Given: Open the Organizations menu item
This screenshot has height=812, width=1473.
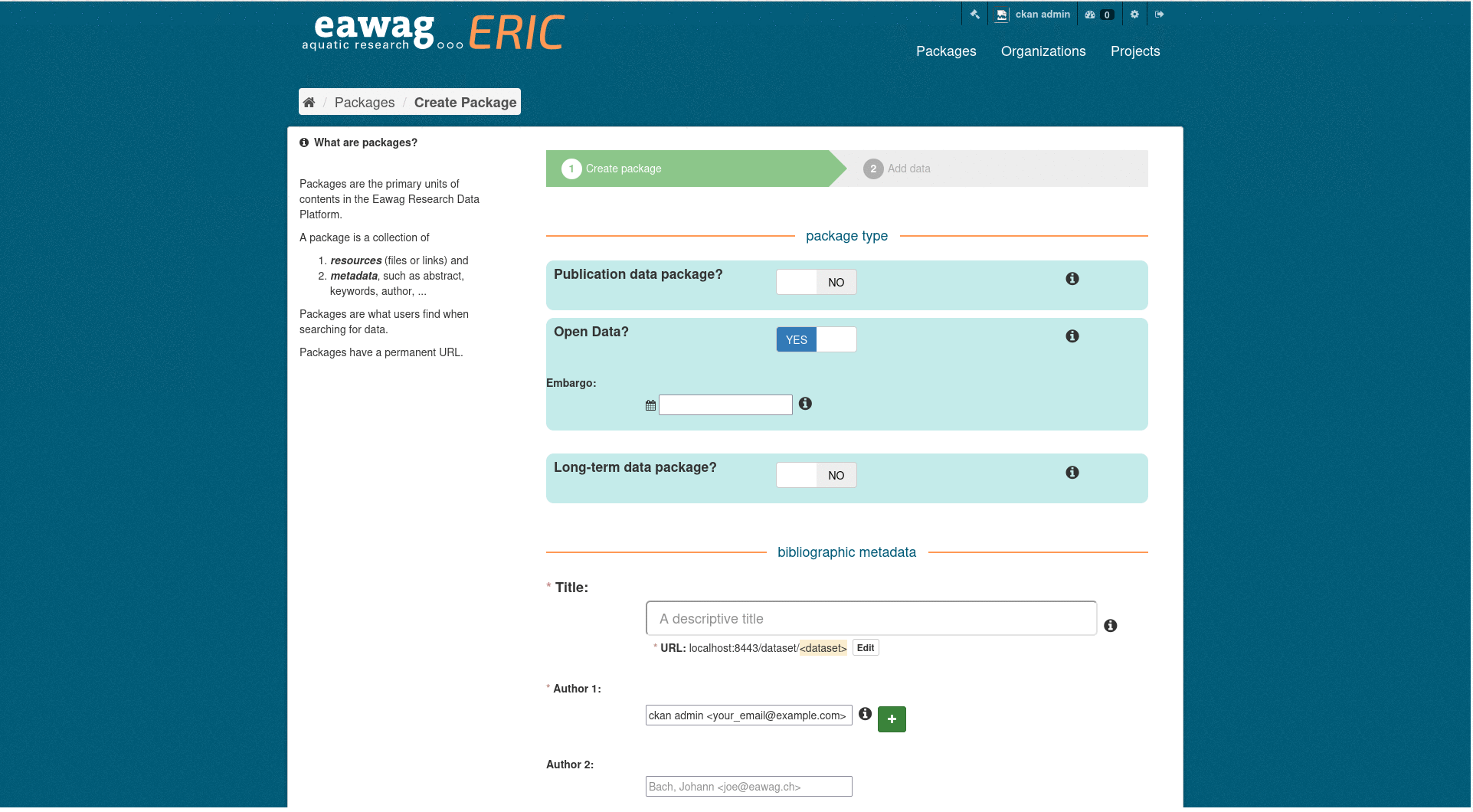Looking at the screenshot, I should 1043,51.
